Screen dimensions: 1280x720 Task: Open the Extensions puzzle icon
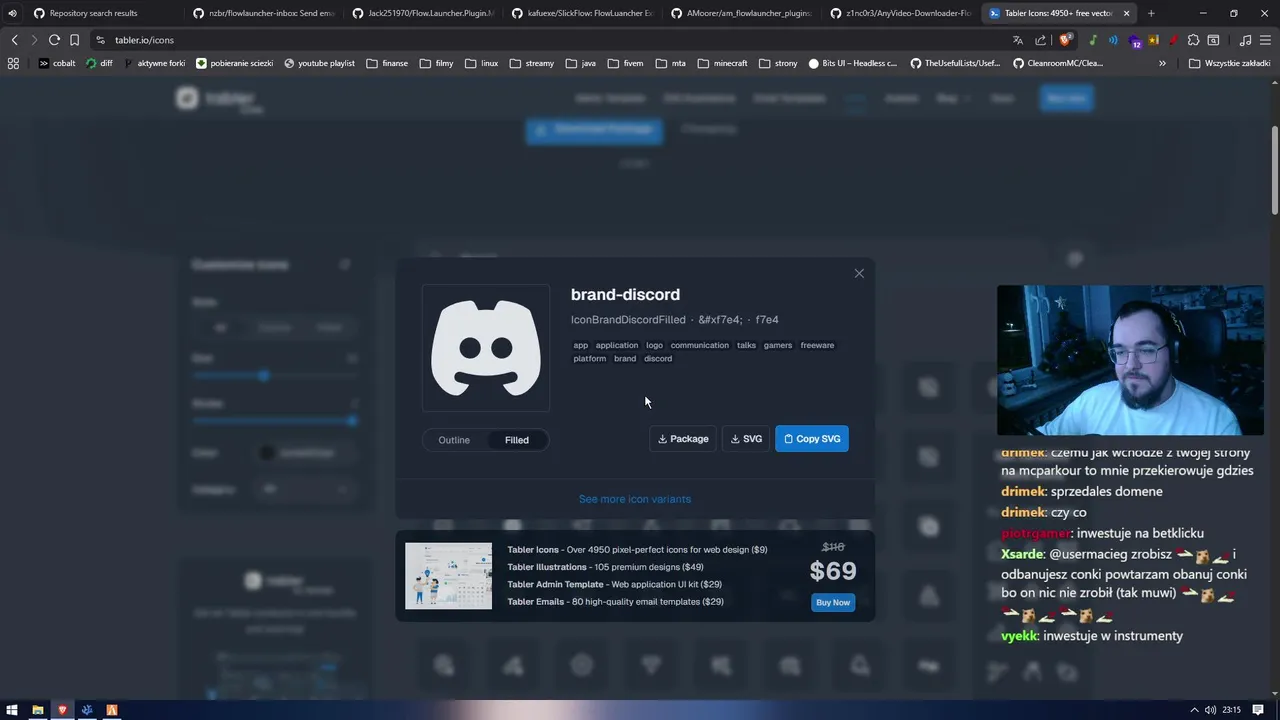(1193, 40)
